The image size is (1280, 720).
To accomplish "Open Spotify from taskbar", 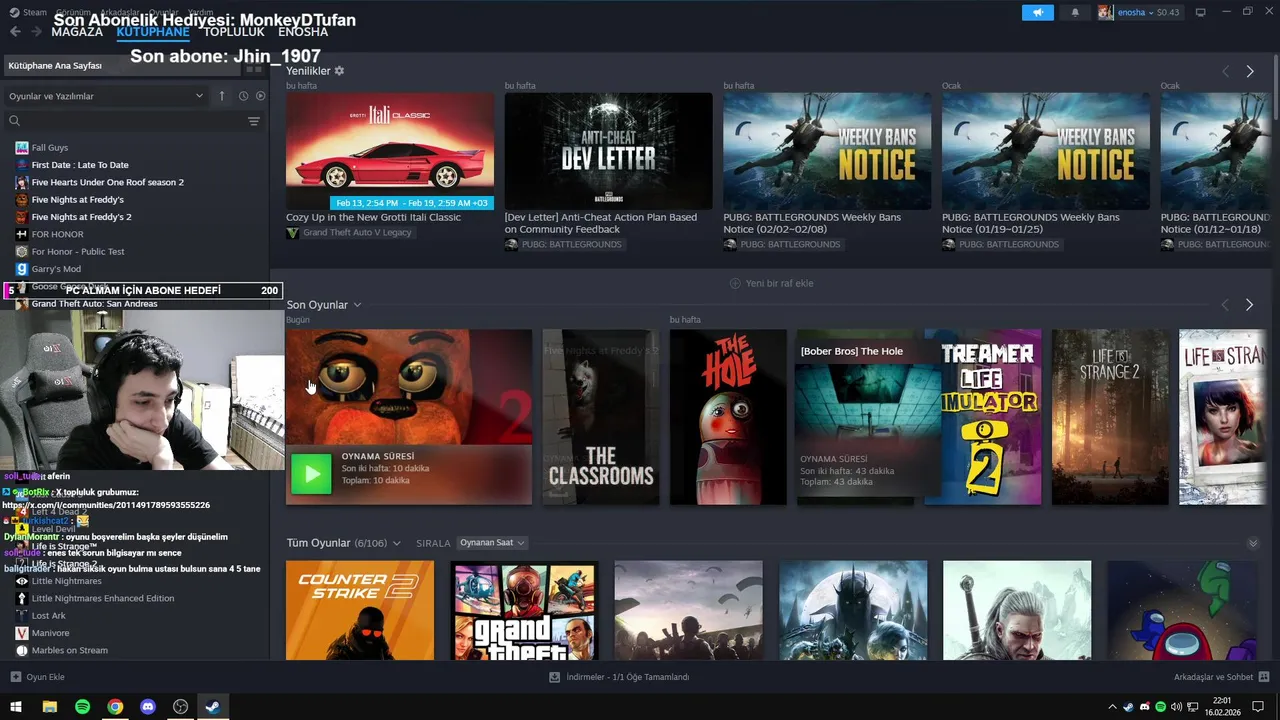I will pos(82,706).
